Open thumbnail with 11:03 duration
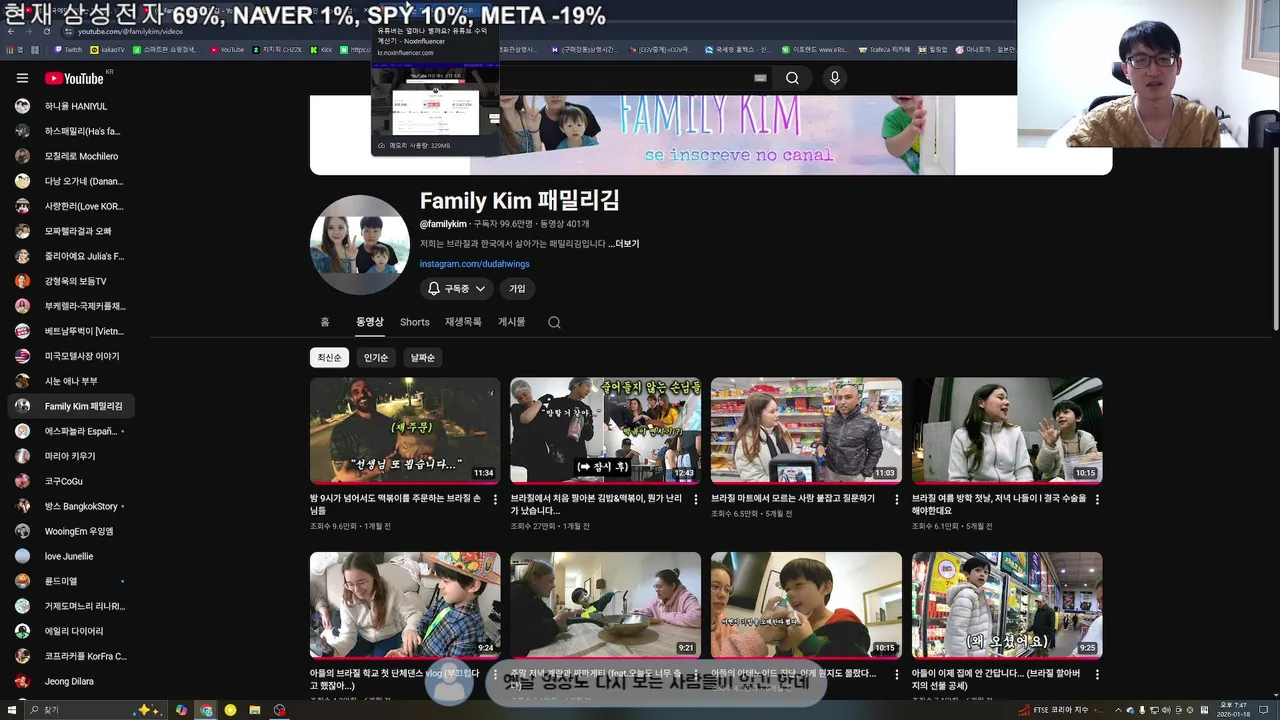The image size is (1280, 720). click(806, 430)
